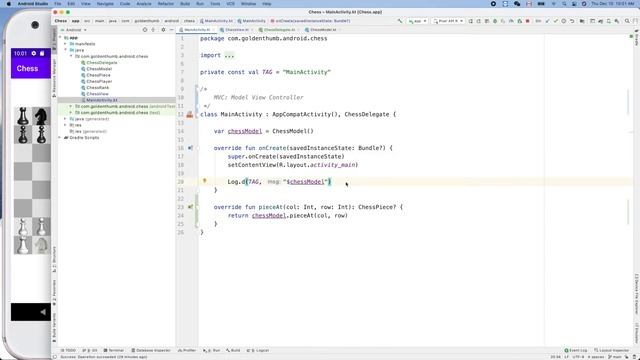Screen dimensions: 640x360
Task: Click the Search Everywhere magnifier icon
Action: 627,21
